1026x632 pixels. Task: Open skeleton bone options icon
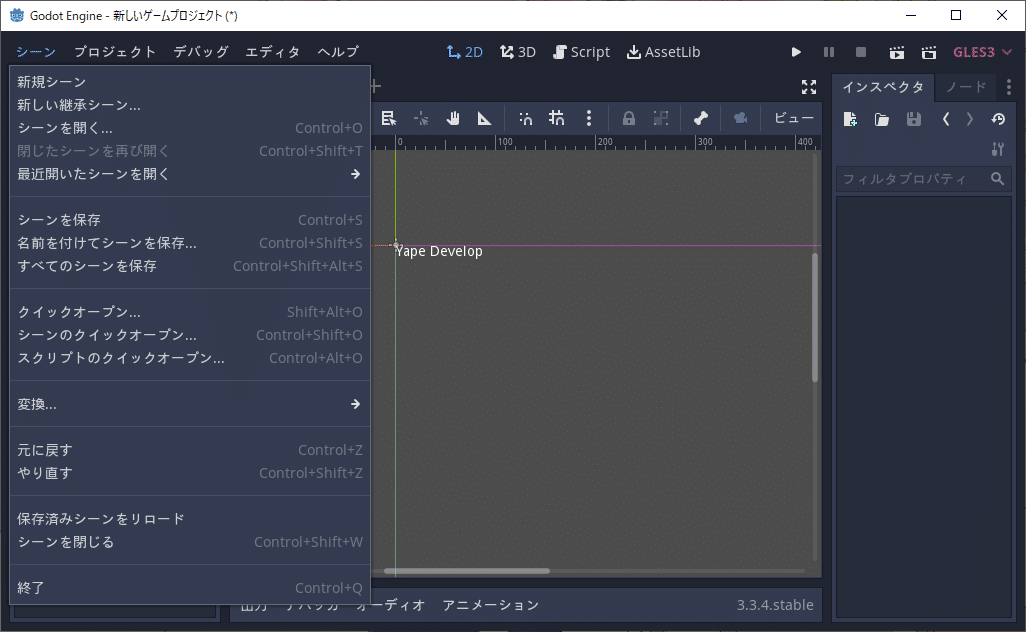coord(701,118)
